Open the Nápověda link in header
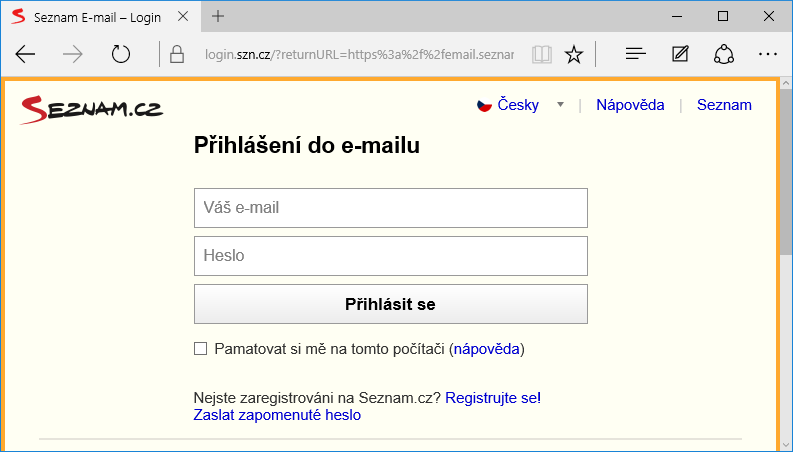The image size is (793, 452). point(630,105)
